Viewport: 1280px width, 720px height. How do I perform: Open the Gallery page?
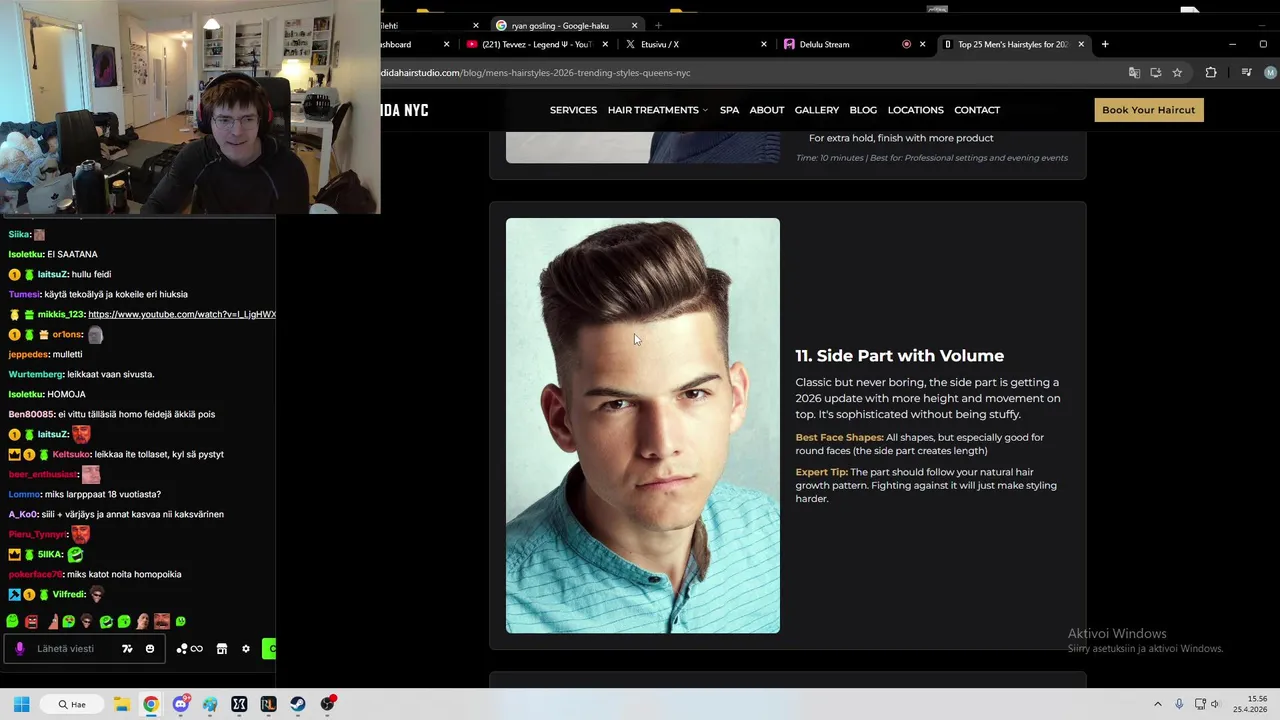(x=817, y=110)
